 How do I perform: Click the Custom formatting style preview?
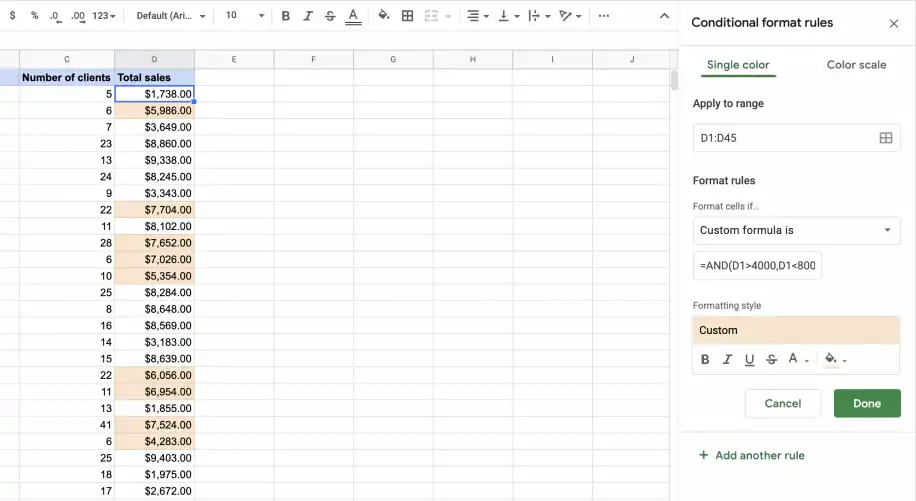796,330
